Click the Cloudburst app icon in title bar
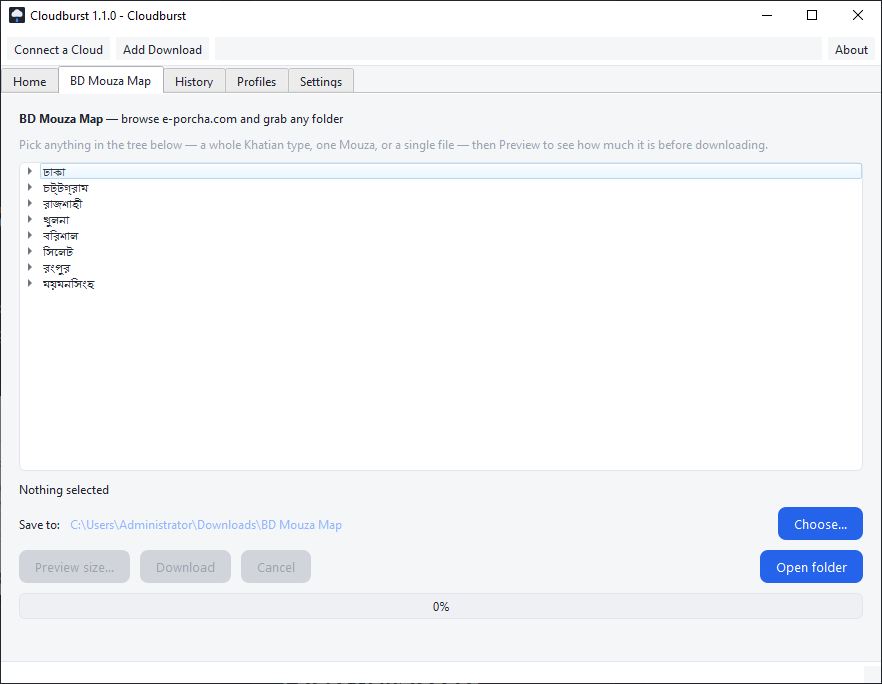Viewport: 882px width, 684px height. [x=17, y=15]
